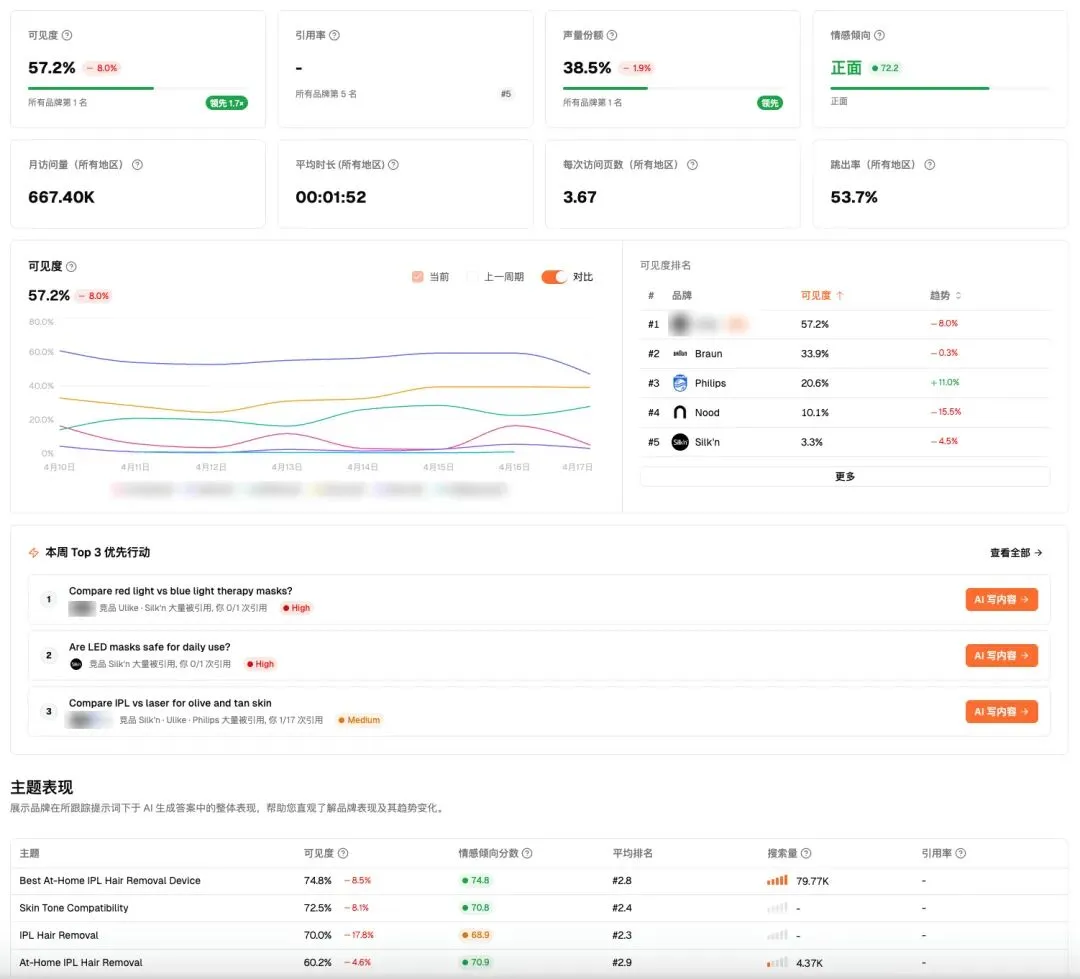Open action 'Compare red light vs blue light therapy masks?'
The width and height of the screenshot is (1080, 979).
180,591
